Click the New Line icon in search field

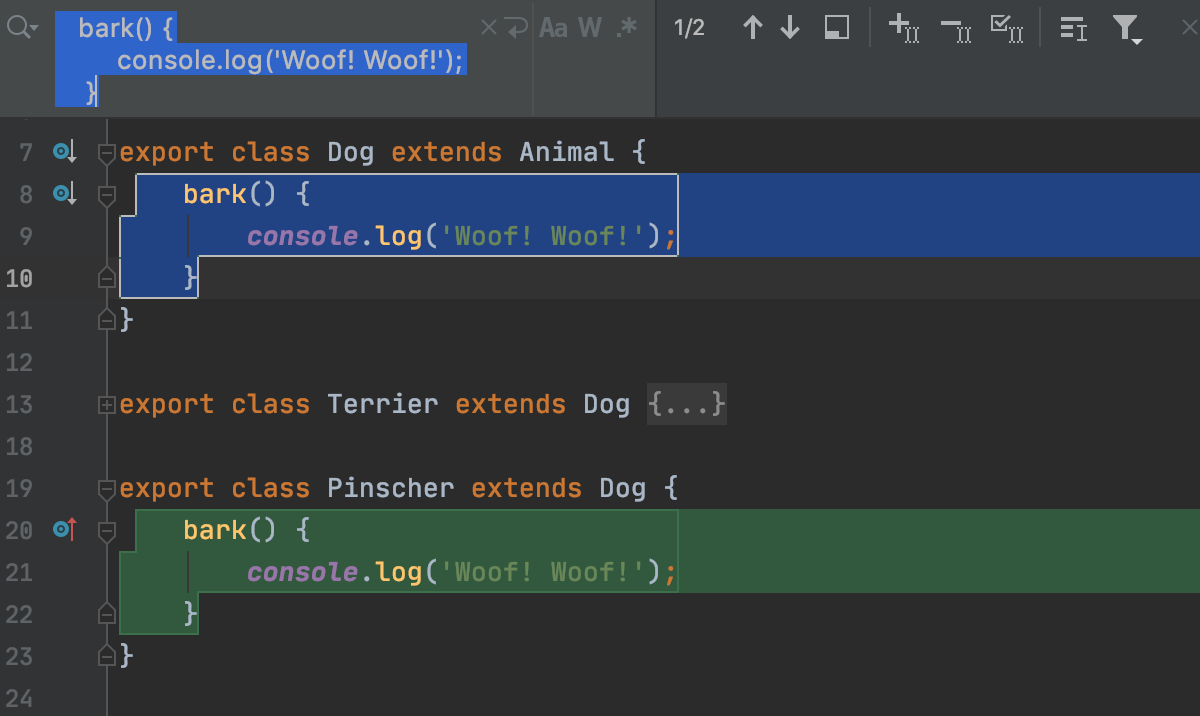coord(516,28)
